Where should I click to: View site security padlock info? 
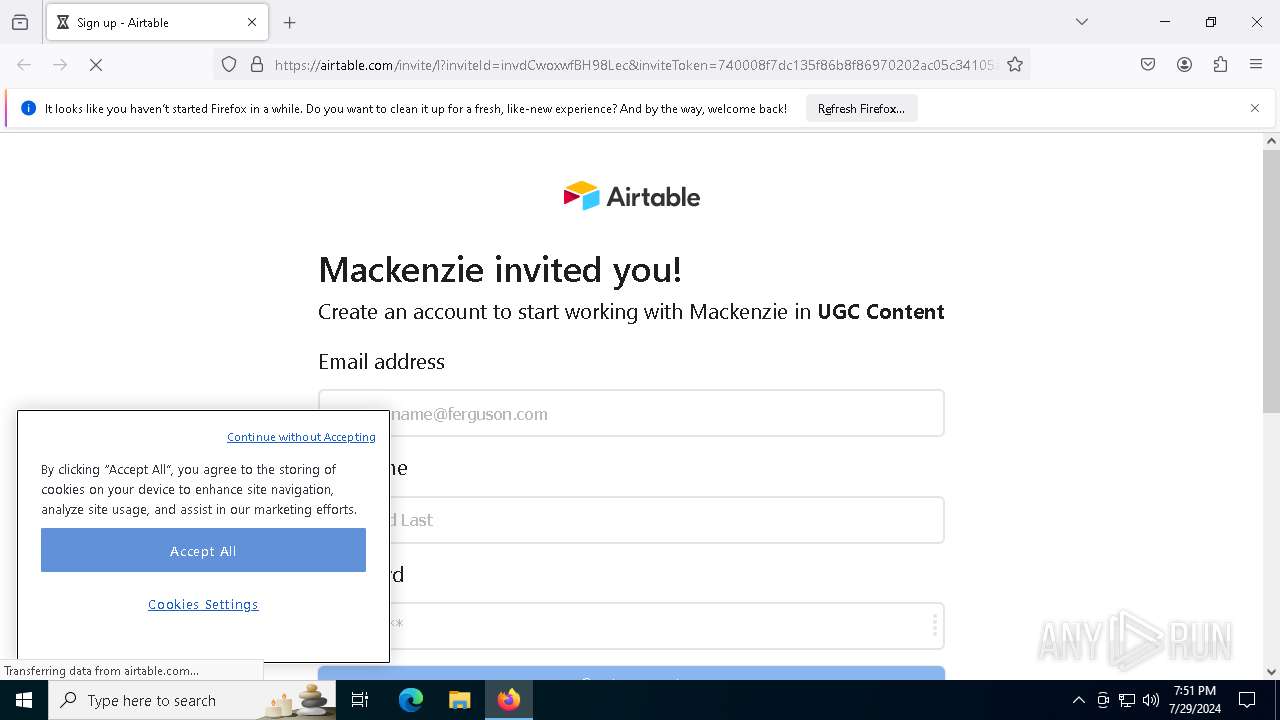click(x=257, y=65)
